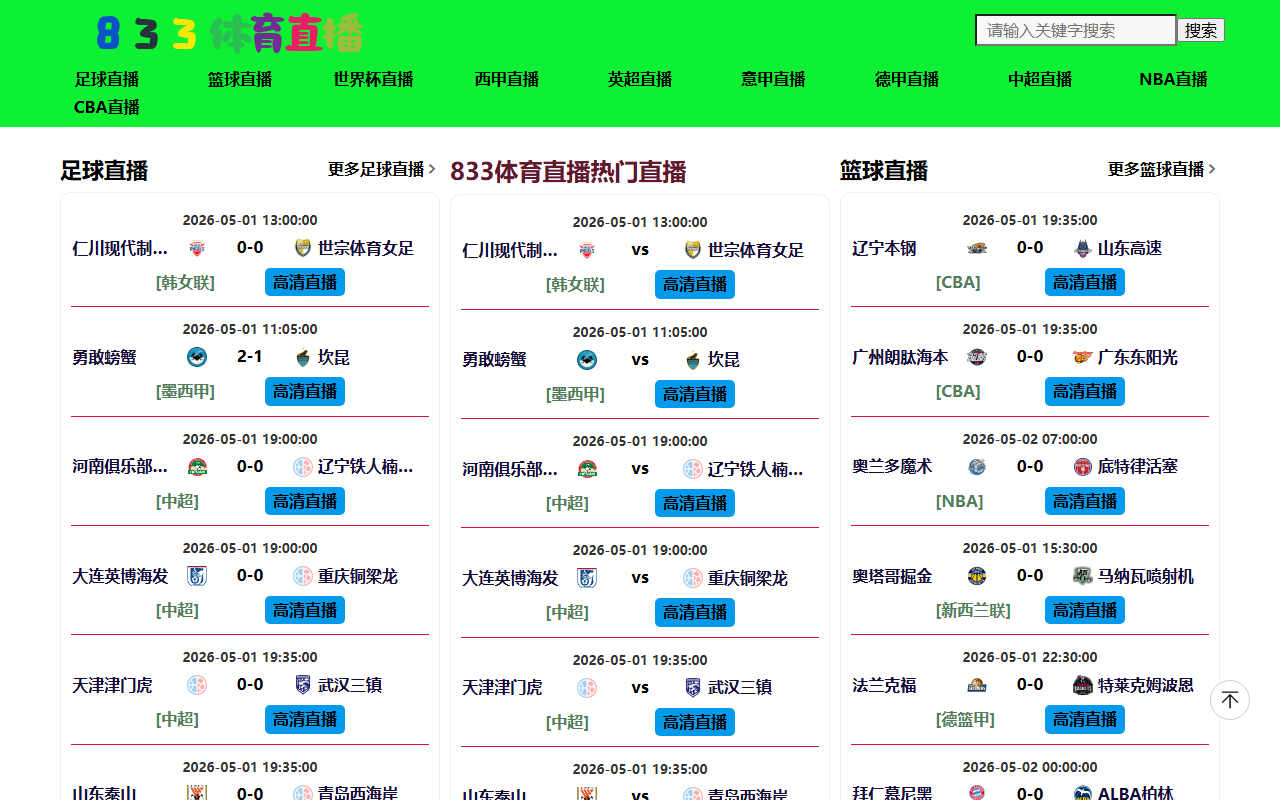1280x800 pixels.
Task: Click 坎昆 team logo in 足球直播 column
Action: pyautogui.click(x=303, y=357)
